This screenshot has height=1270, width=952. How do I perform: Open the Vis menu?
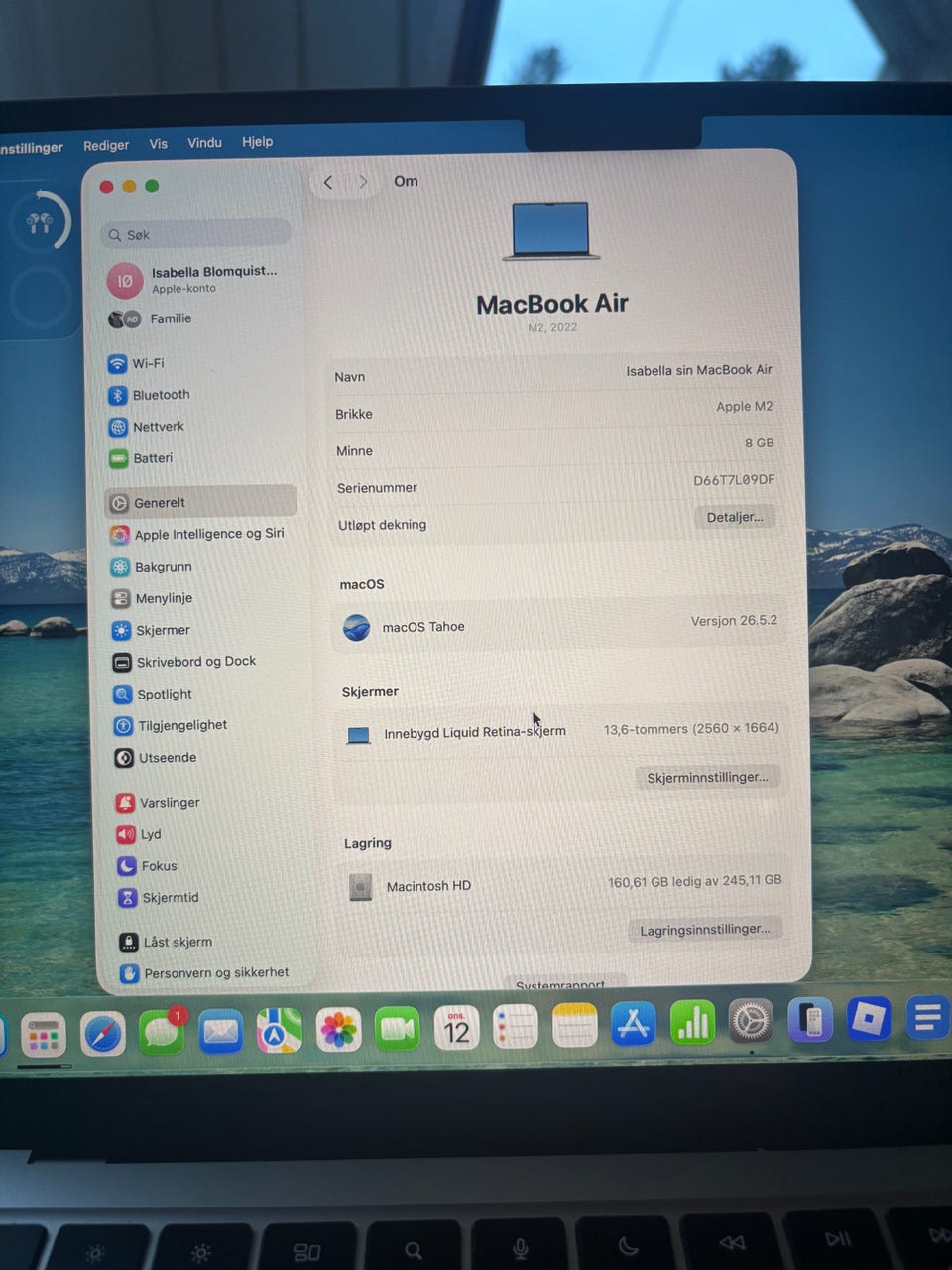[159, 144]
